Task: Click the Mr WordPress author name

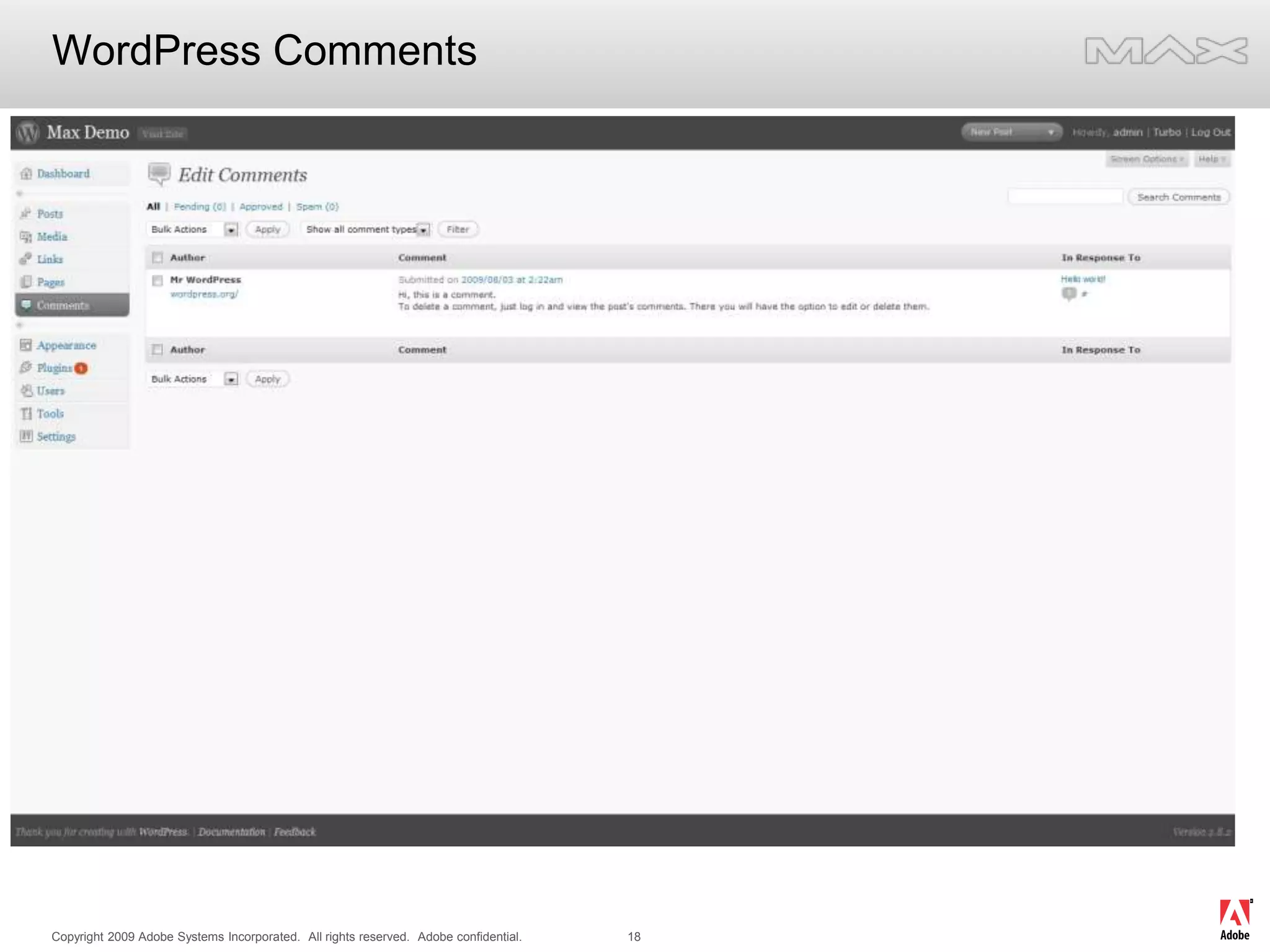Action: pos(205,280)
